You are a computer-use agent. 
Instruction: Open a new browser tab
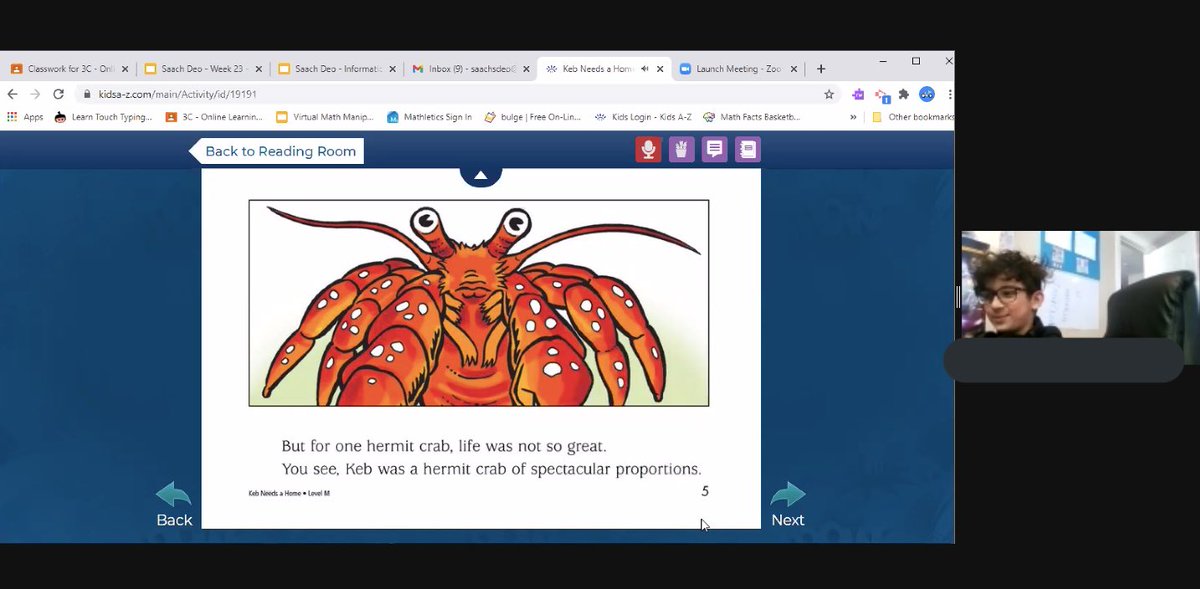click(x=821, y=69)
